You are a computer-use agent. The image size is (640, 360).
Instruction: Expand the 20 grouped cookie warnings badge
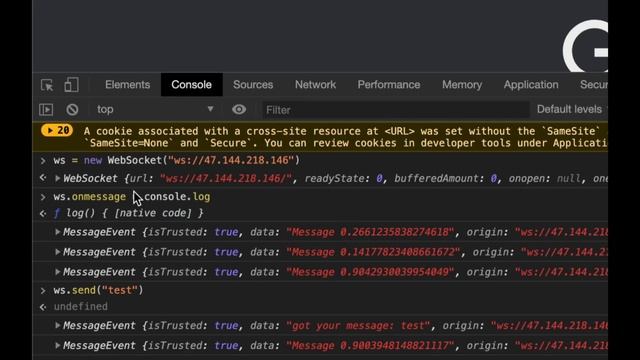(57, 131)
